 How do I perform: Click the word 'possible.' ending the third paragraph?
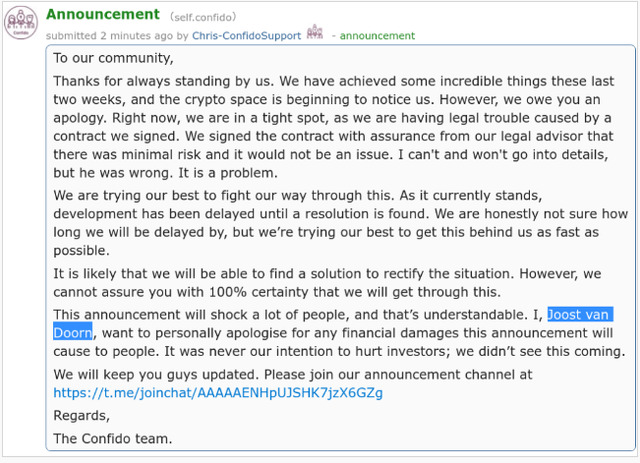point(81,250)
